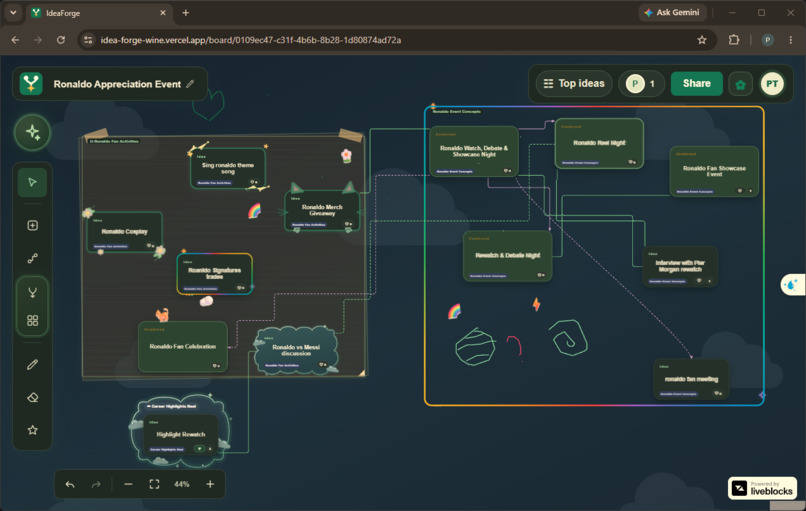Open Chrome three-dot menu

click(x=791, y=40)
